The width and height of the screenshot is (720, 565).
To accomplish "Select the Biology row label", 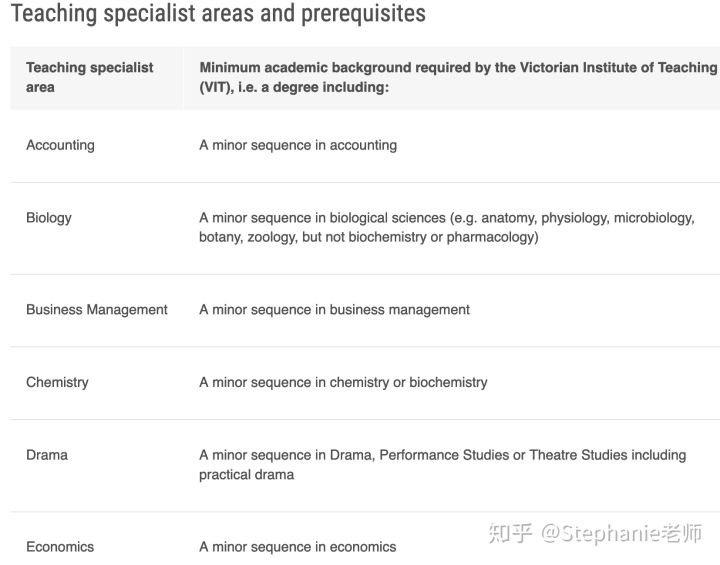I will 49,218.
